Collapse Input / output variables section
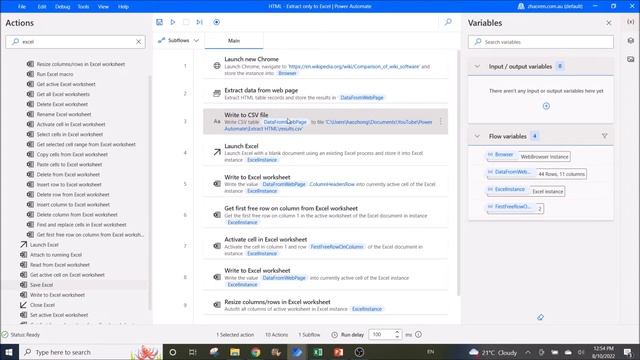 477,66
